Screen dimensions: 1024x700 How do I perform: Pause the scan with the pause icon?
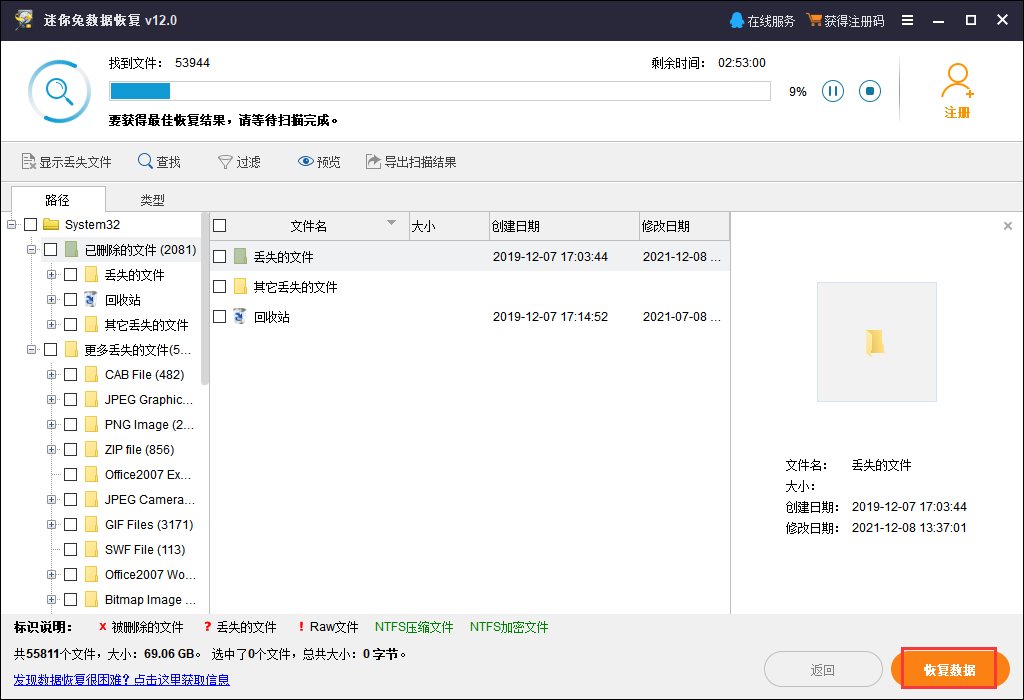coord(833,91)
